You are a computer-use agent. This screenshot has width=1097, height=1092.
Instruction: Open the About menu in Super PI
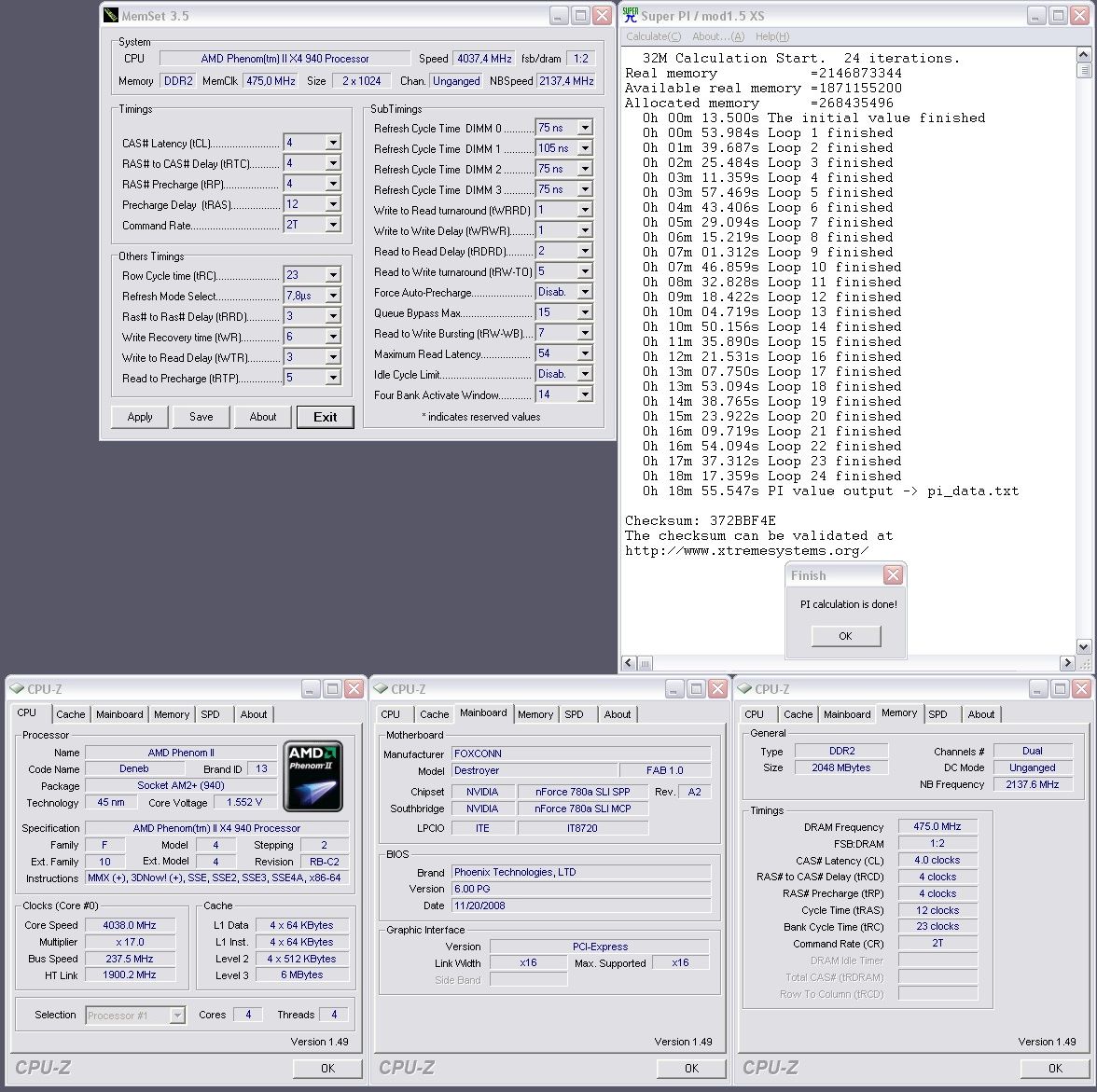point(718,36)
